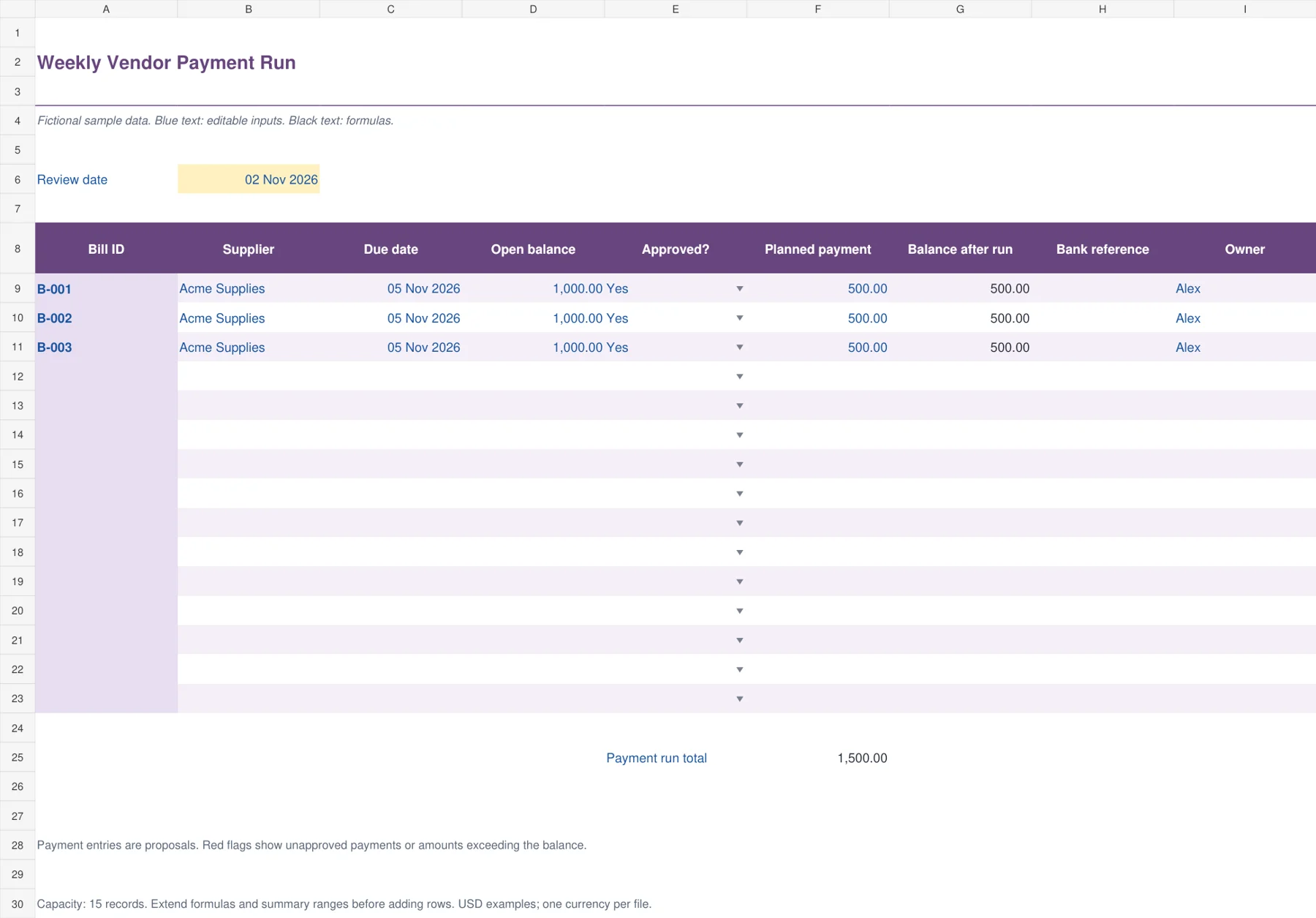This screenshot has height=918, width=1316.
Task: Open the Approved dropdown for bill B-002
Action: 739,318
